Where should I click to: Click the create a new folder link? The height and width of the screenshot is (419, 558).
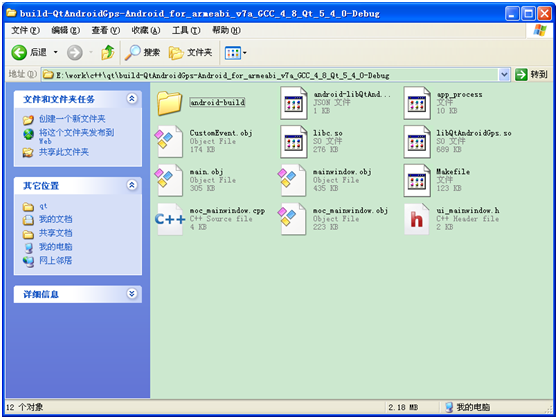coord(72,119)
